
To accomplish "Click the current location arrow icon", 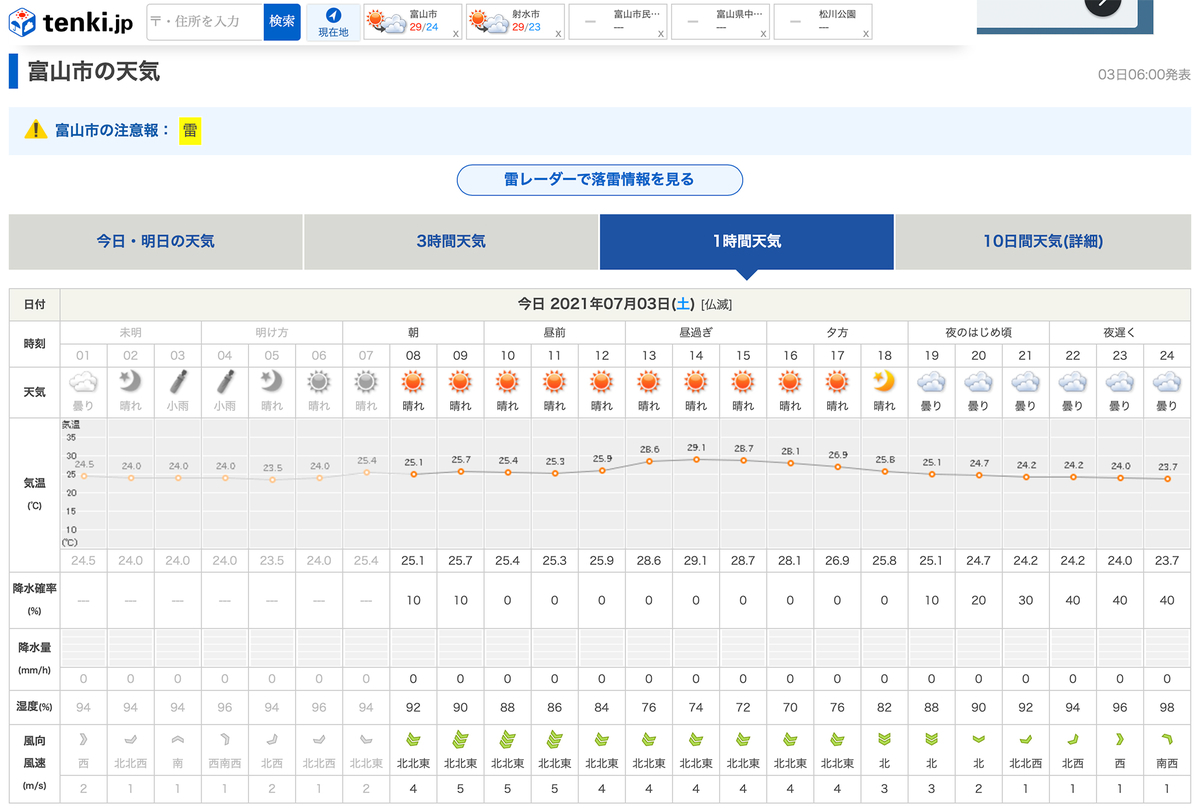I will [333, 15].
